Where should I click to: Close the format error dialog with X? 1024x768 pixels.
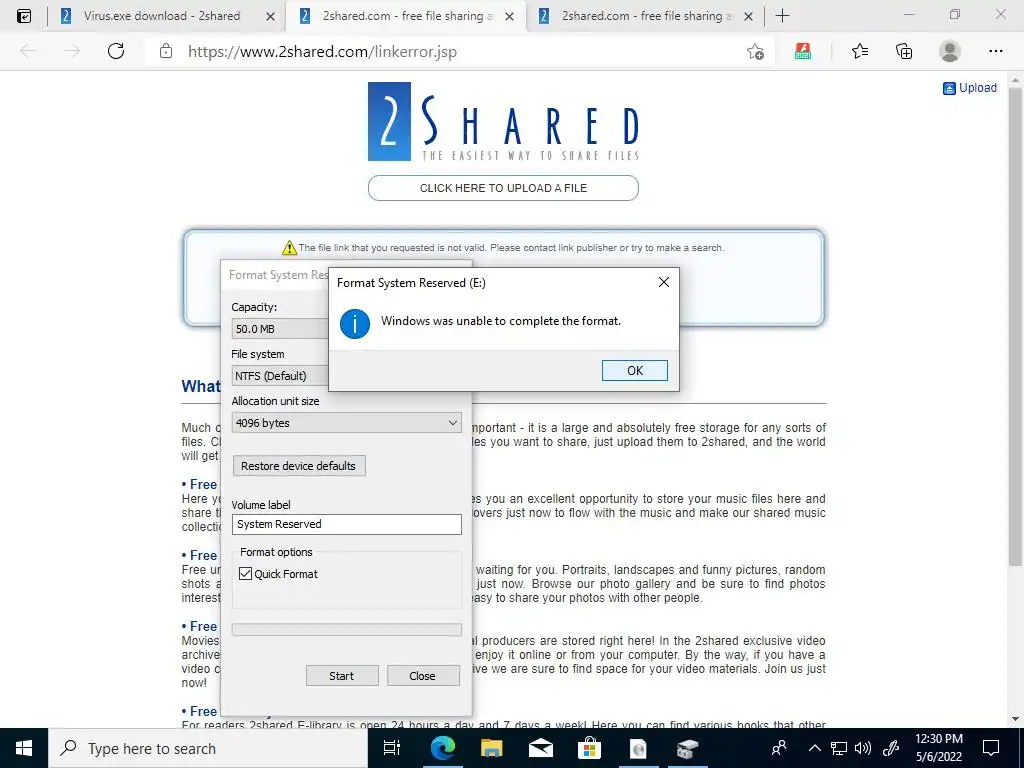664,282
